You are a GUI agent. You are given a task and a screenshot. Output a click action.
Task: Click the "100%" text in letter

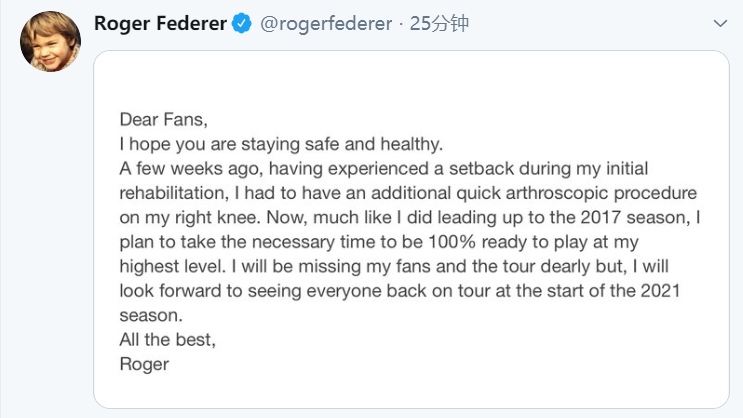coord(452,242)
